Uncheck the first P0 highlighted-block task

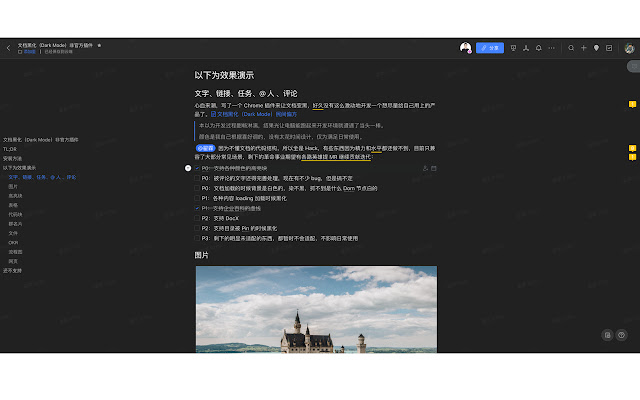197,168
